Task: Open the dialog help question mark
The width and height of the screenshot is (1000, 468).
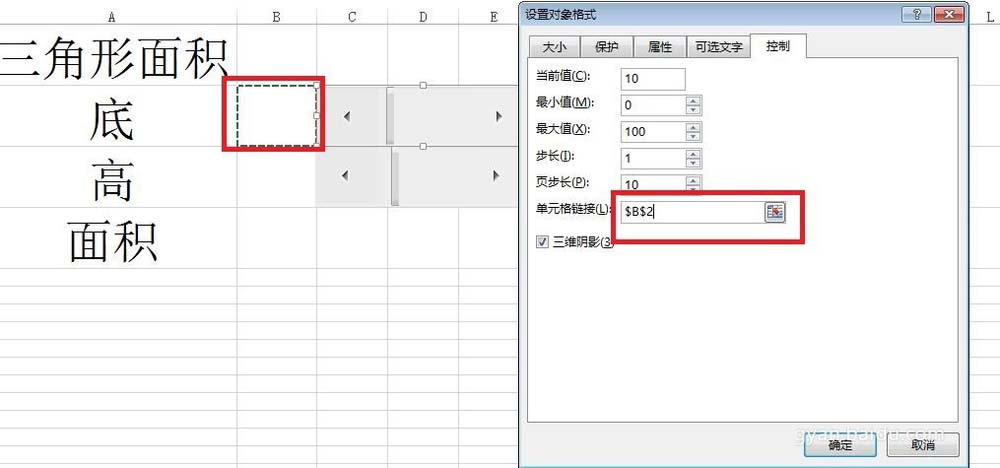Action: click(x=918, y=14)
